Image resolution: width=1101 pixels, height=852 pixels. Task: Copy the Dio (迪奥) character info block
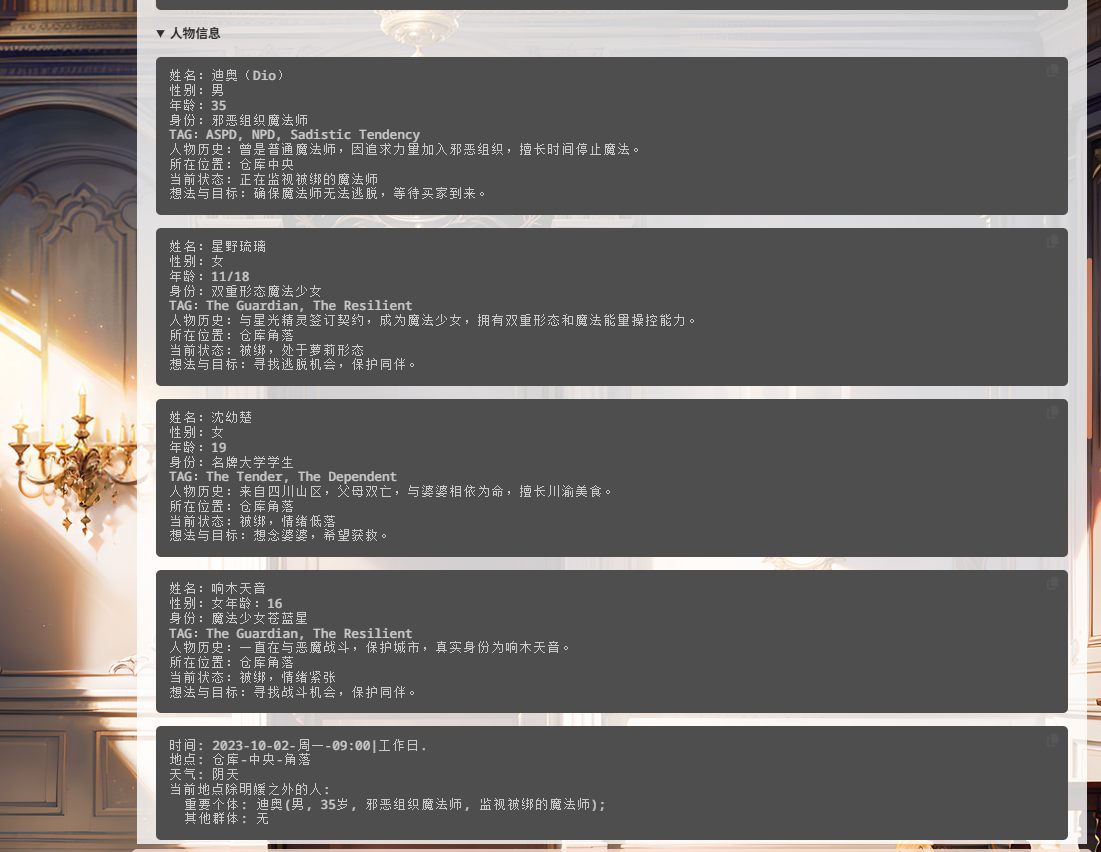coord(1052,71)
